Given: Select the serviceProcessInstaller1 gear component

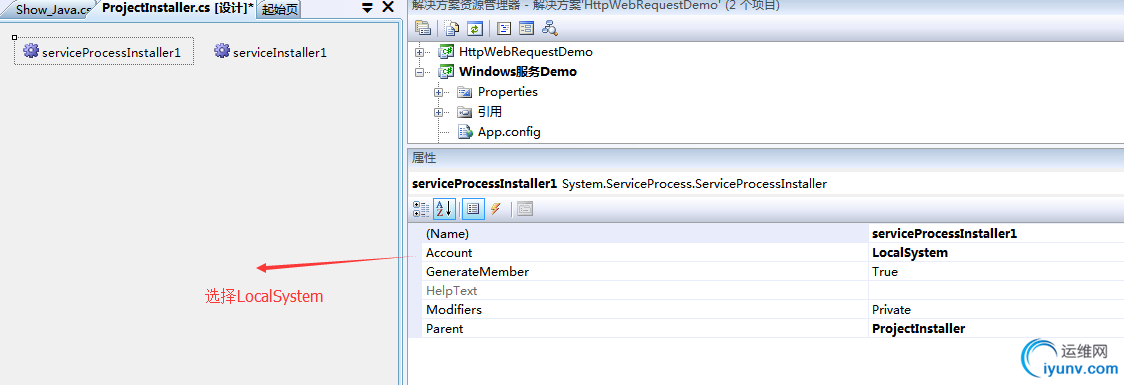Looking at the screenshot, I should pyautogui.click(x=103, y=52).
